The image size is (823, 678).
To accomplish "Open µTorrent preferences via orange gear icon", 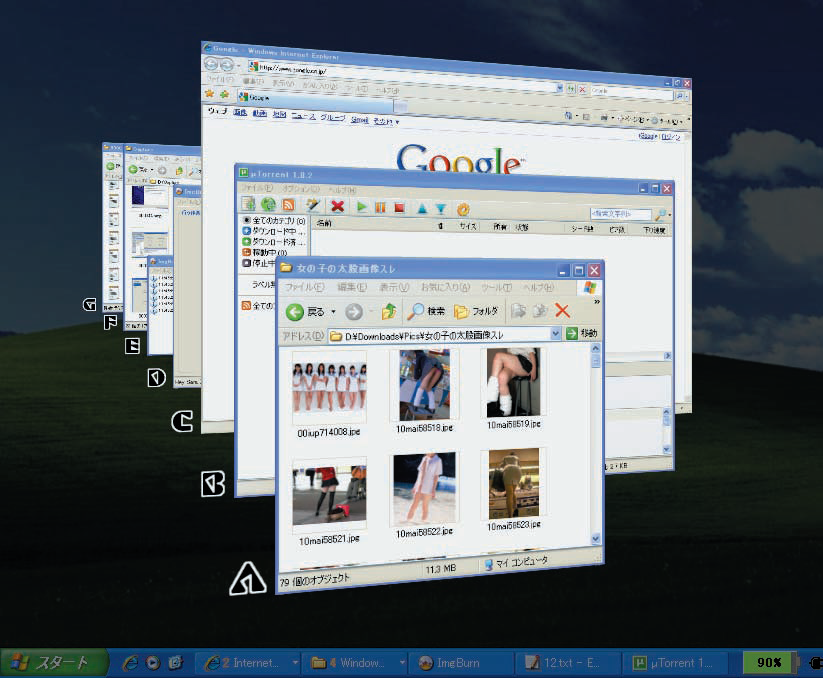I will pyautogui.click(x=463, y=209).
